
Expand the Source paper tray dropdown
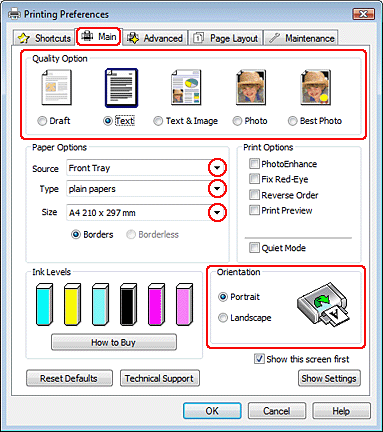click(217, 168)
